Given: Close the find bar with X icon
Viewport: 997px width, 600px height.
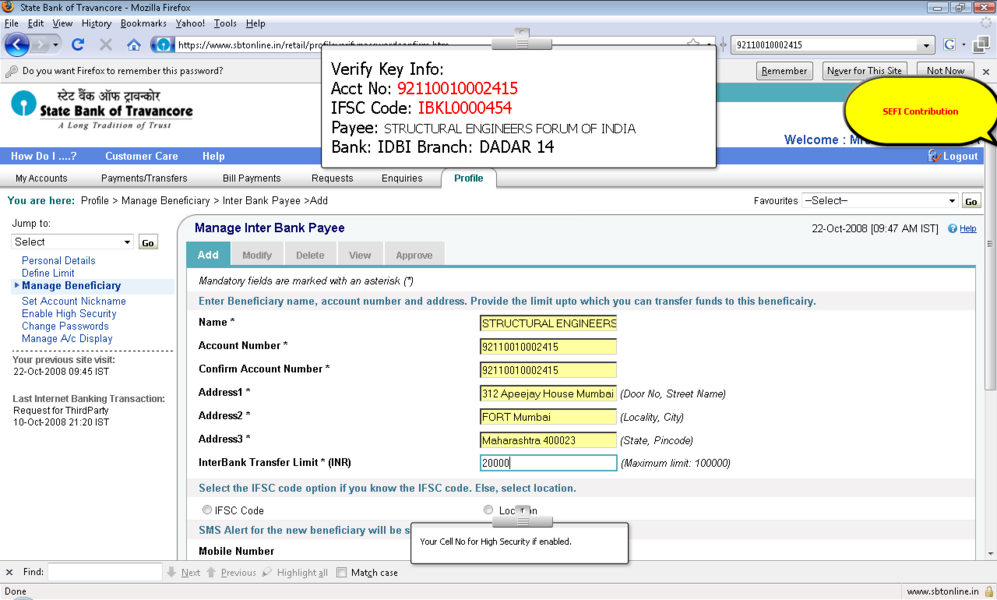Looking at the screenshot, I should tap(10, 573).
